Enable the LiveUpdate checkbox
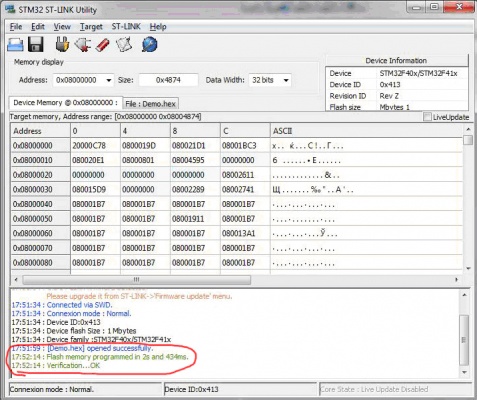477x400 pixels. pos(427,117)
